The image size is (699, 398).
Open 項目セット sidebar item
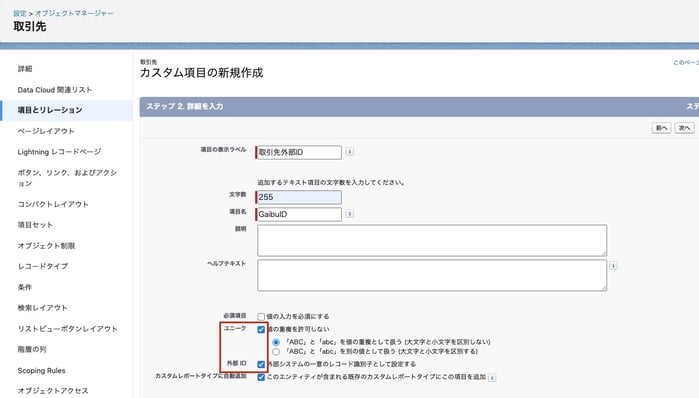coord(35,225)
